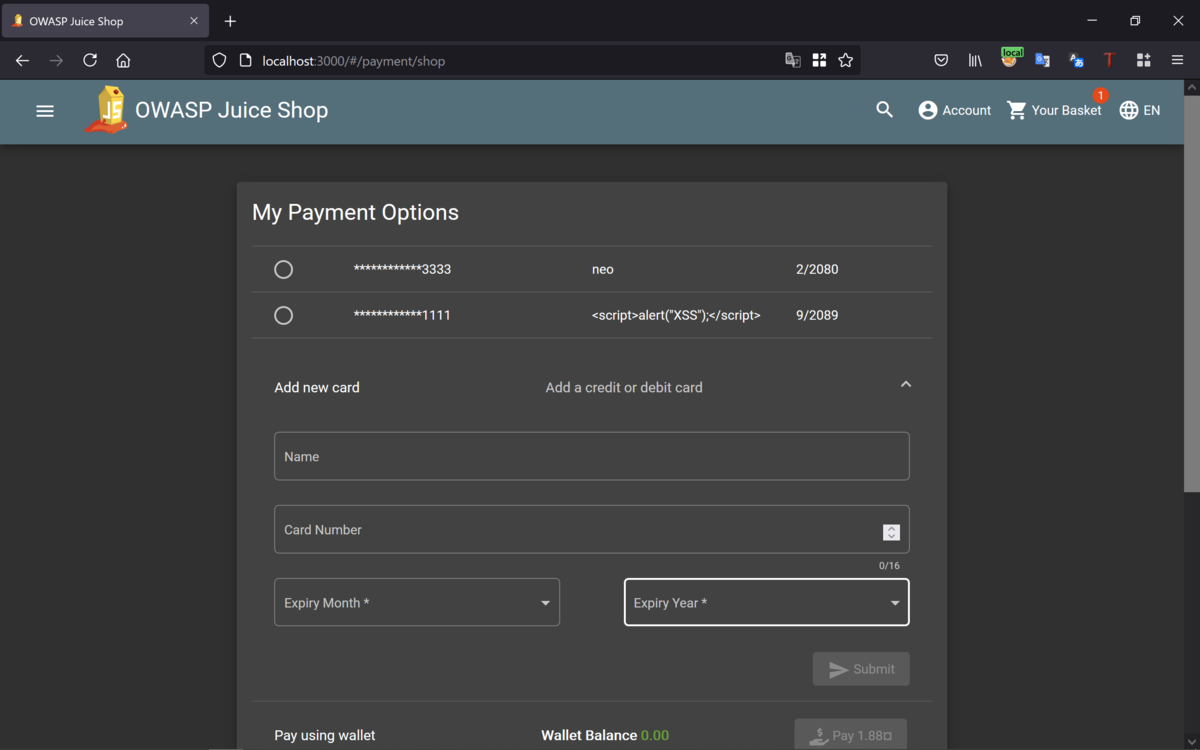Bookmark this page with the star

point(846,60)
